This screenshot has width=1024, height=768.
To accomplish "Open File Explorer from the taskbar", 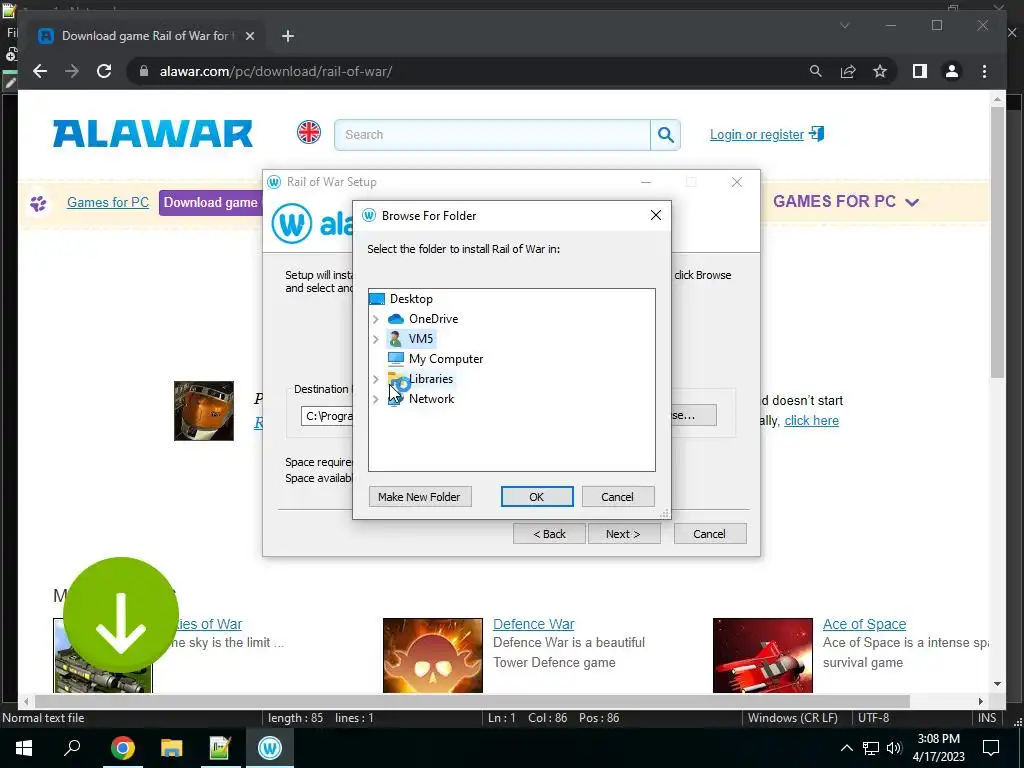I will click(x=171, y=748).
